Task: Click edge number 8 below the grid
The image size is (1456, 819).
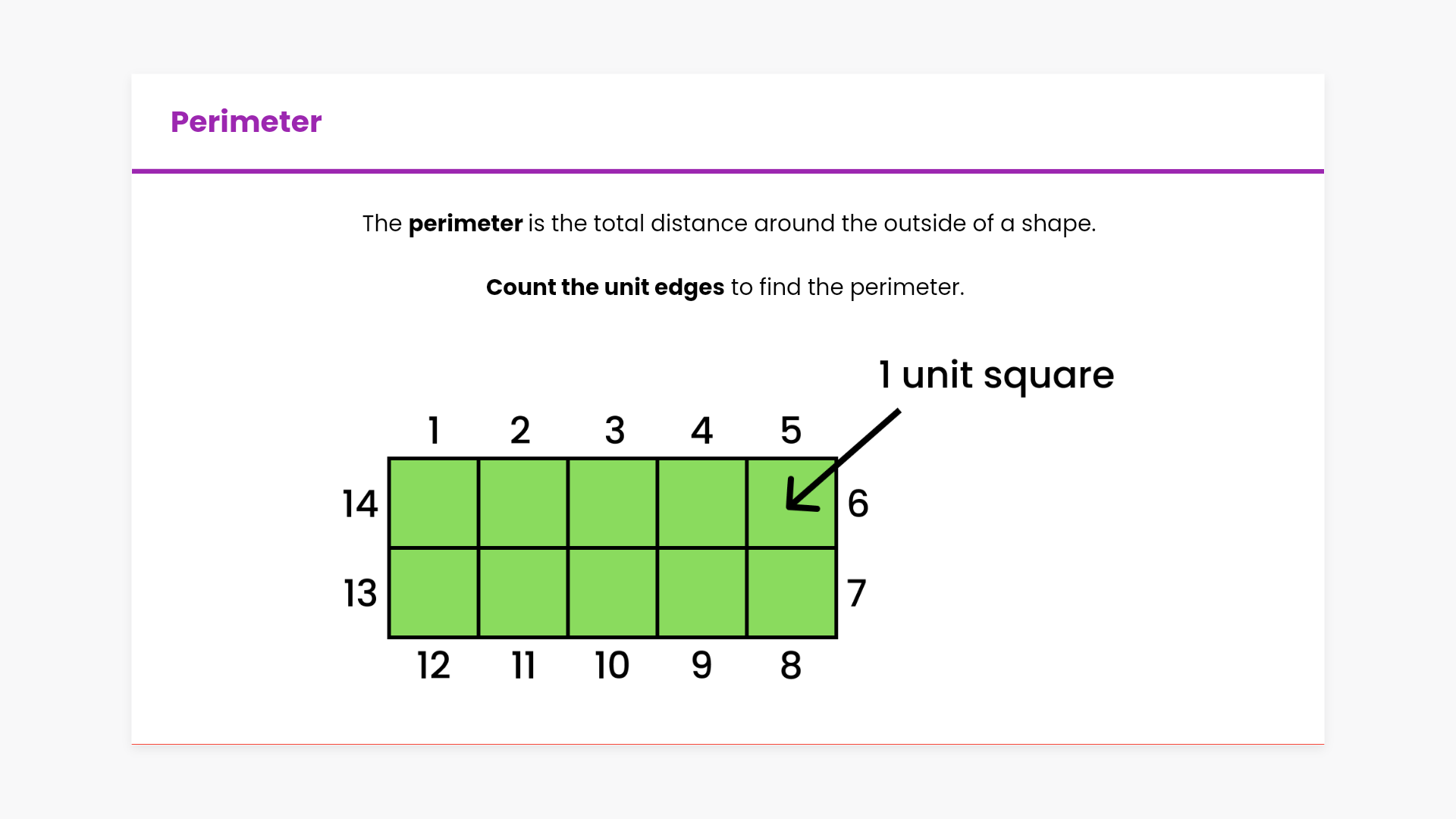Action: click(x=791, y=666)
